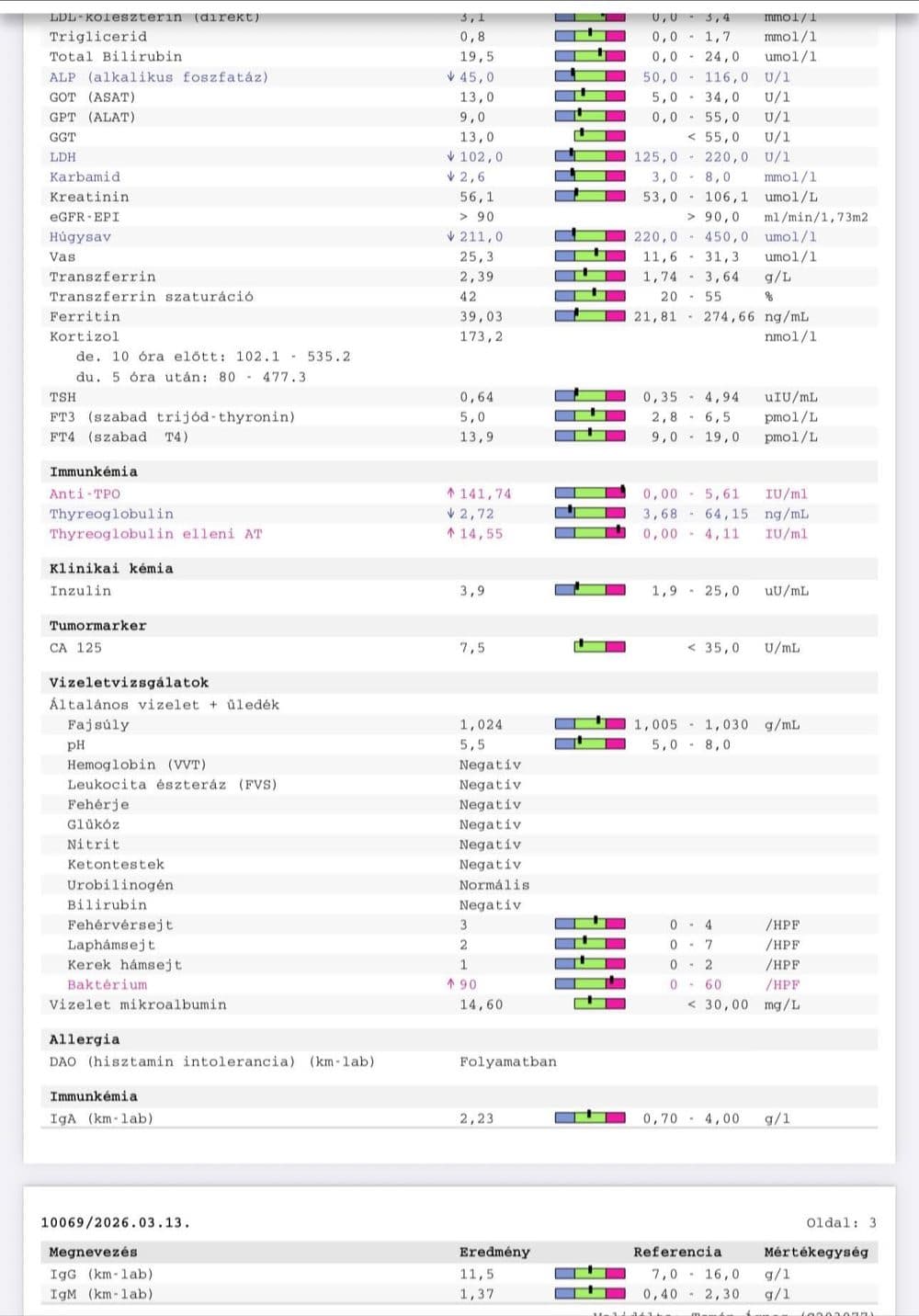This screenshot has width=919, height=1316.
Task: Click the 'Klinikai kémia' heading
Action: coord(111,568)
